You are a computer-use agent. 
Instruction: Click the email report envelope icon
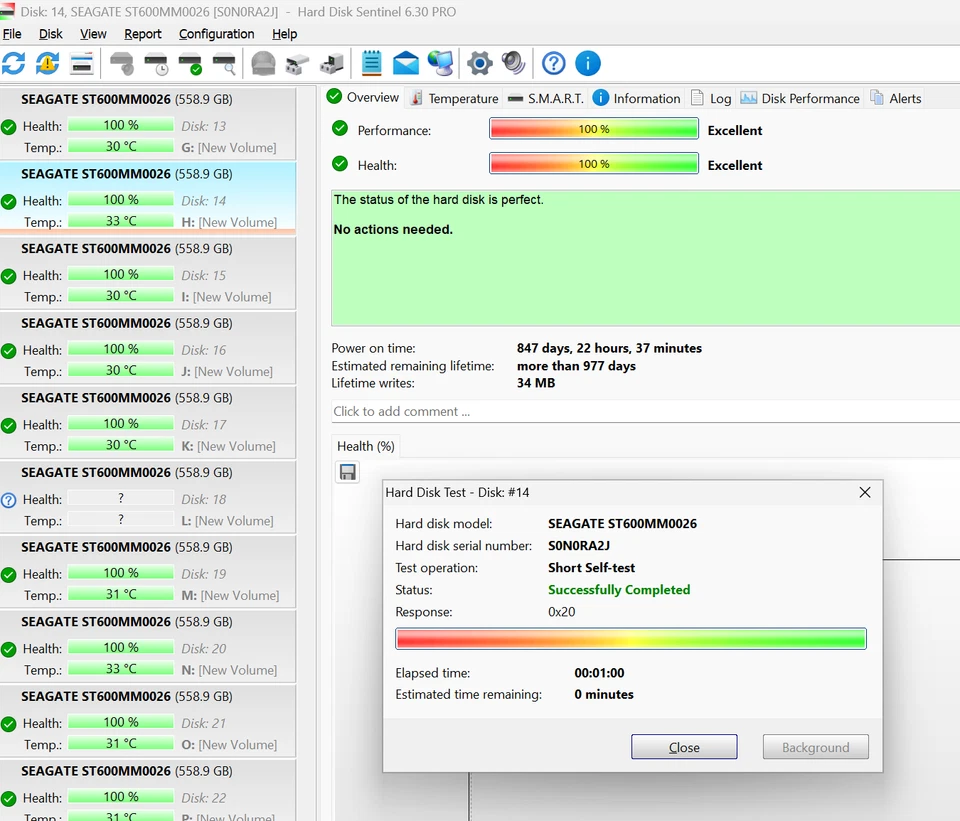tap(405, 62)
